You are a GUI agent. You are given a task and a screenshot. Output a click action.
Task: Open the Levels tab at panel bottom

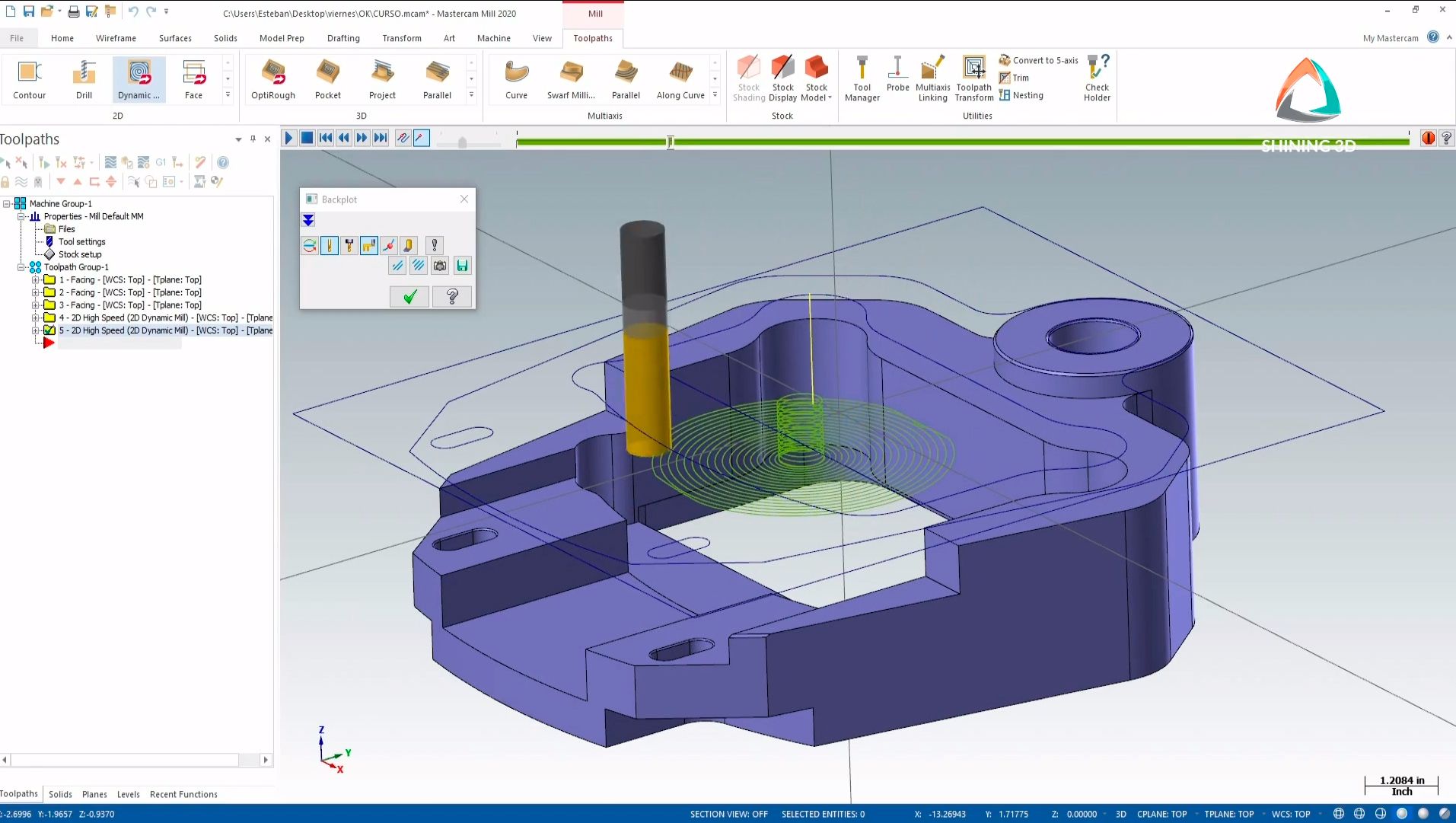pos(128,794)
